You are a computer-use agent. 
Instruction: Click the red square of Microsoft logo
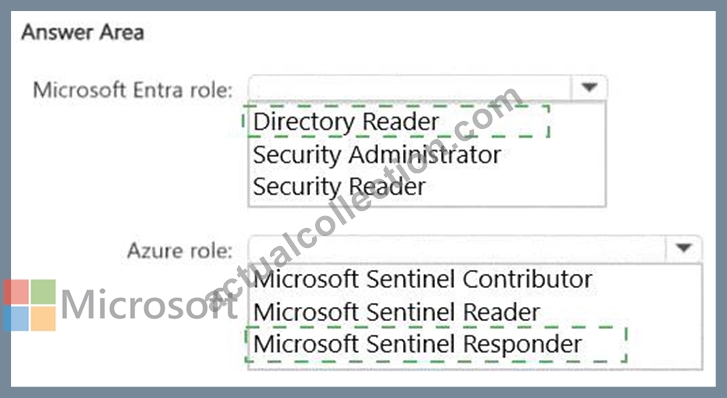[16, 291]
